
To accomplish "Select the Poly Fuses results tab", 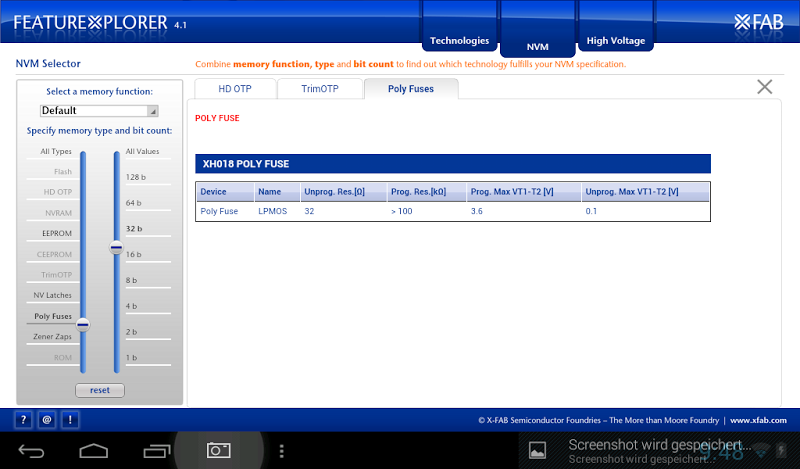I will 411,89.
